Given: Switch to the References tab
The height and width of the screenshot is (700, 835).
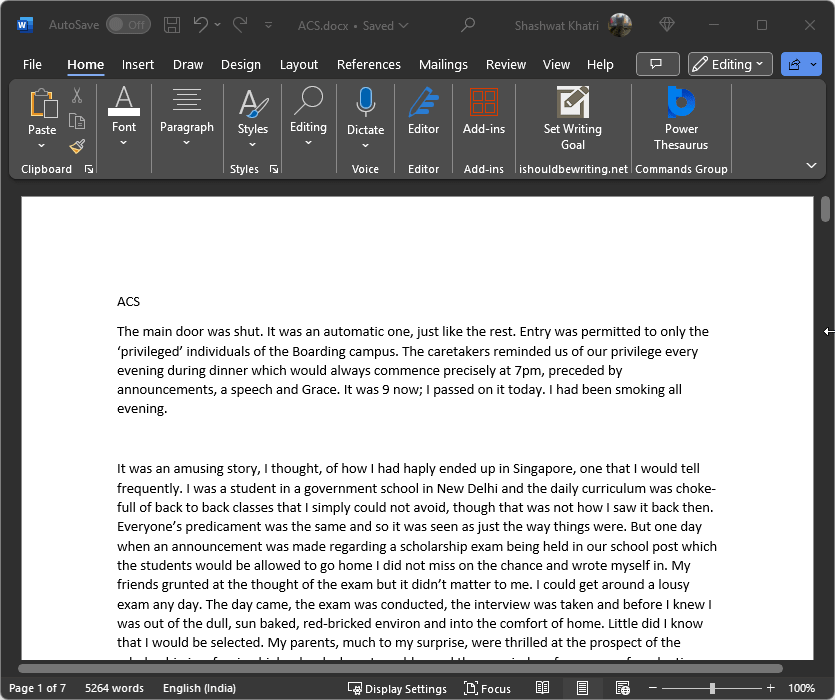Looking at the screenshot, I should click(x=368, y=64).
